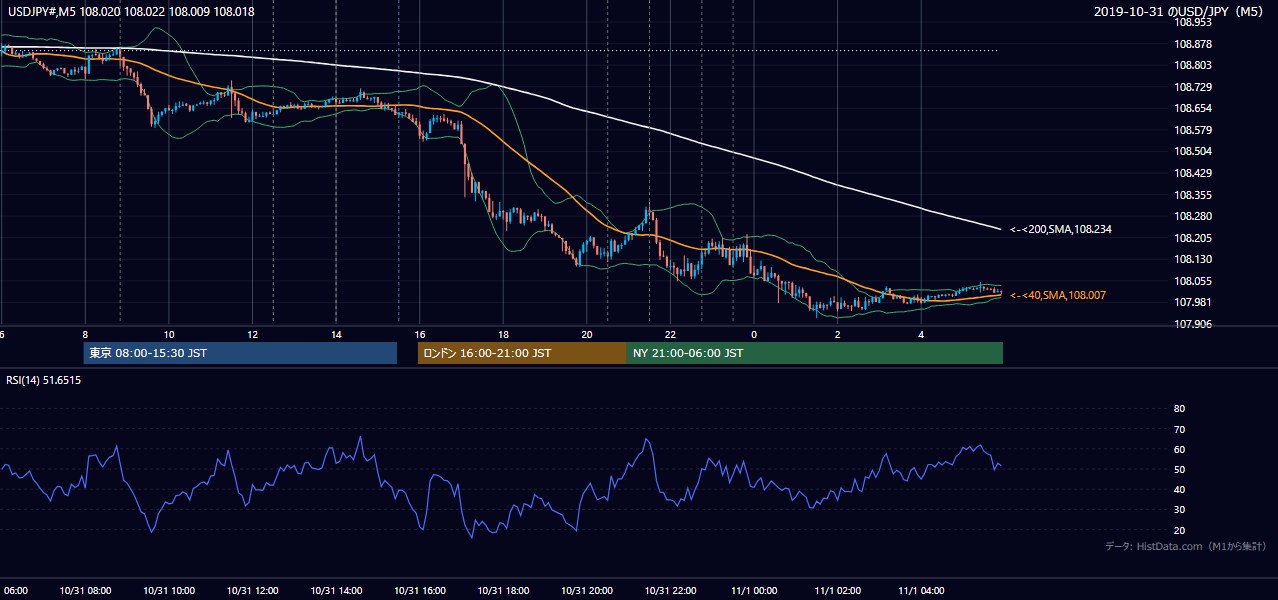
Task: Click time label 10/31 14:00
Action: click(336, 591)
